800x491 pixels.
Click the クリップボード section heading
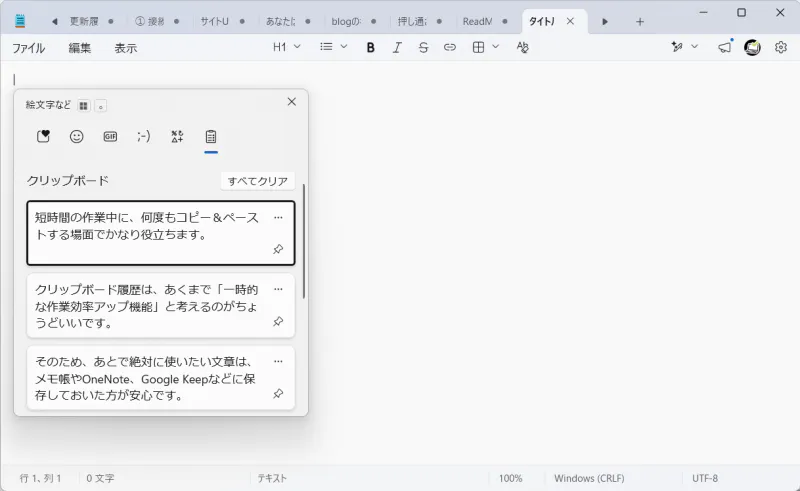point(68,181)
